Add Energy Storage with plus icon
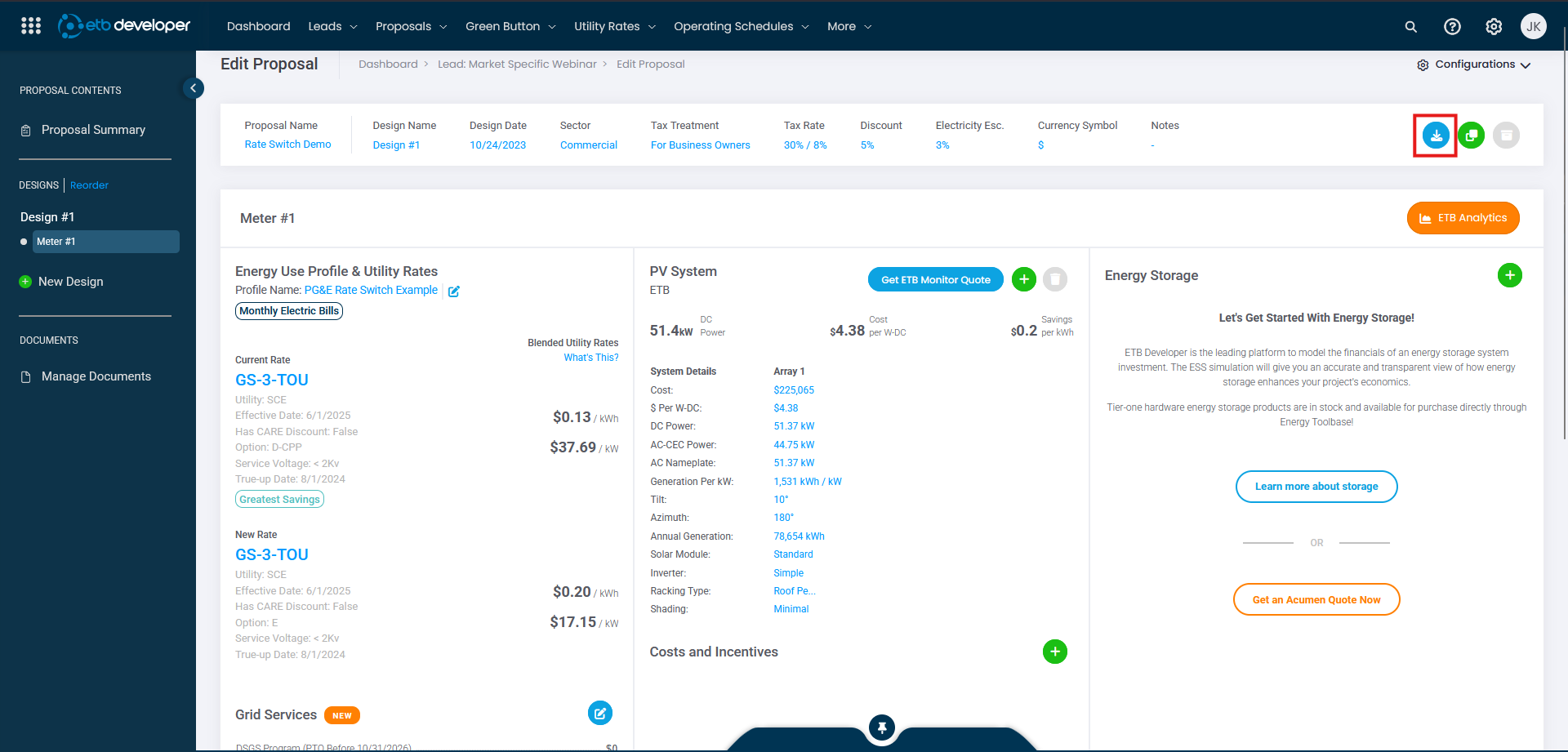1568x752 pixels. (x=1509, y=275)
